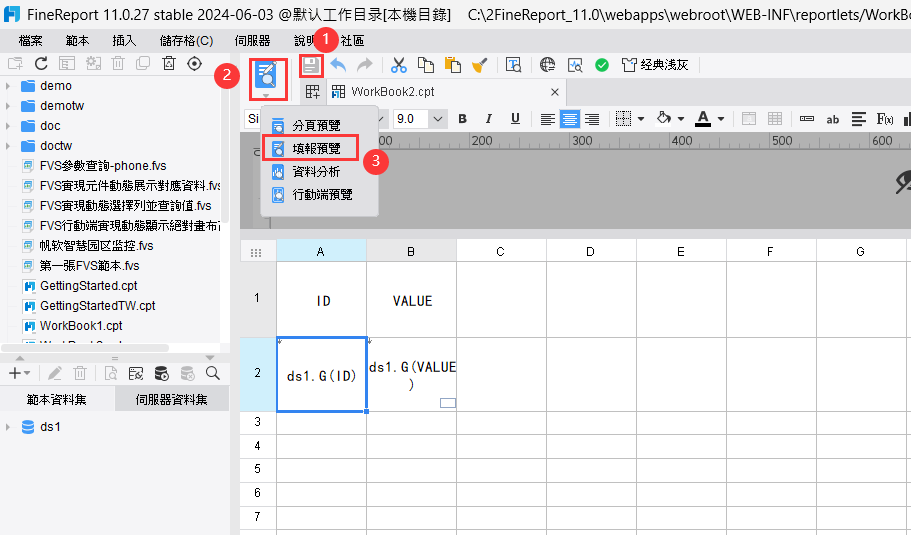Open the 範本 menu
911x535 pixels.
pos(77,41)
